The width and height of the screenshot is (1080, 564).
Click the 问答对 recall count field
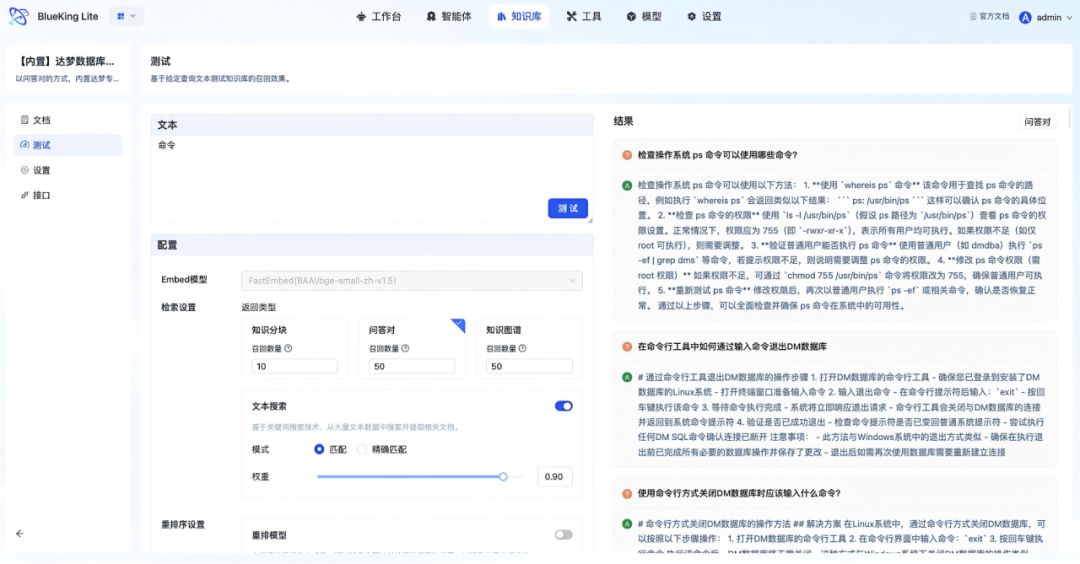(412, 366)
